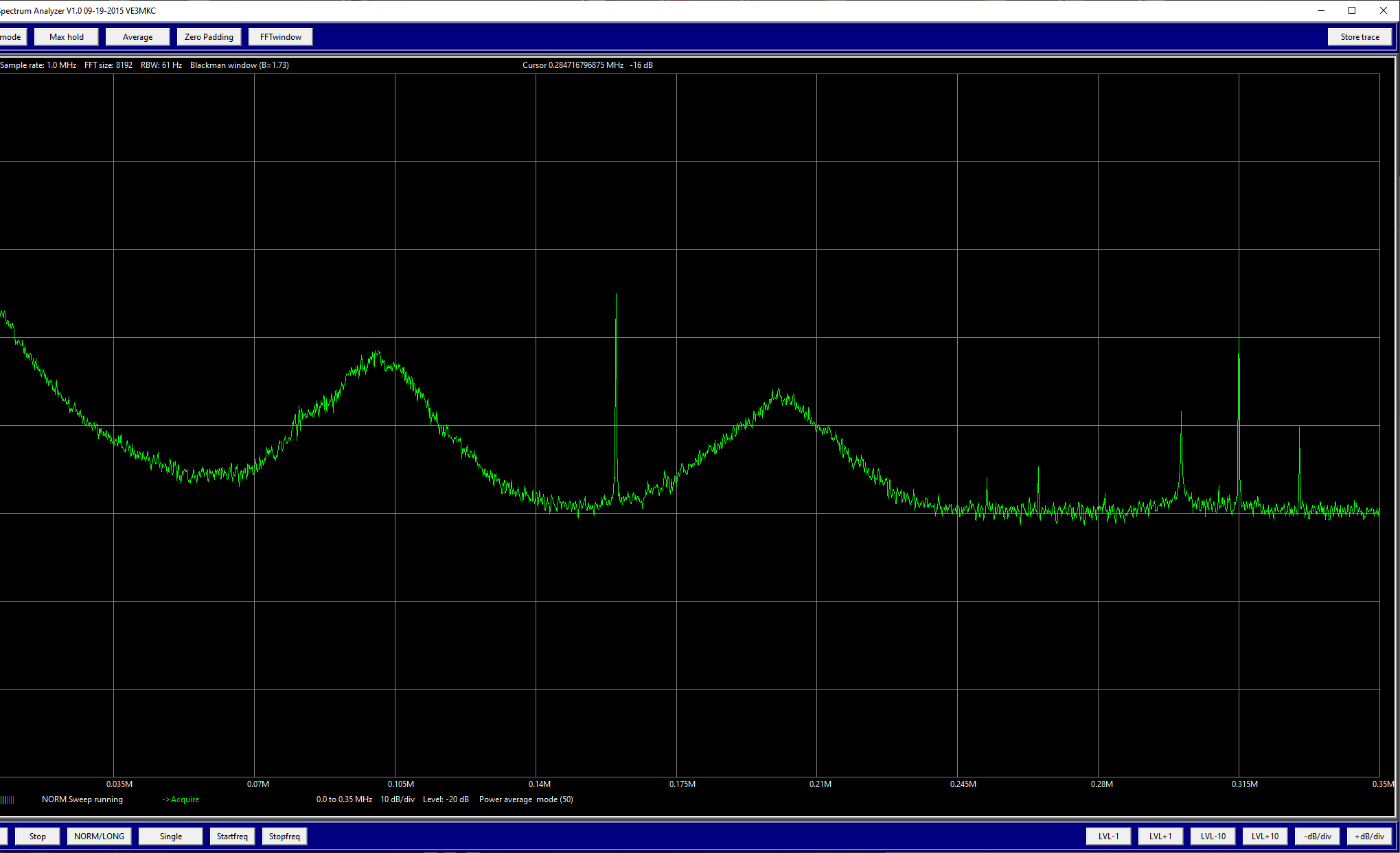
Task: Click the '-16 dB' cursor level readout
Action: click(x=641, y=65)
